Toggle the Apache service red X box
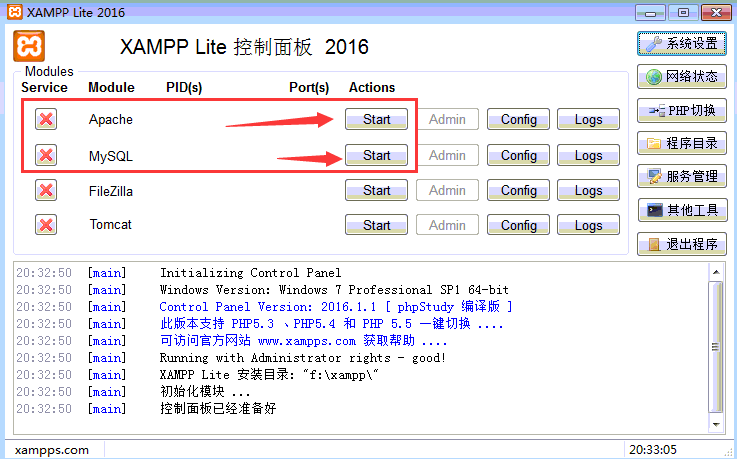Image resolution: width=737 pixels, height=459 pixels. [46, 119]
